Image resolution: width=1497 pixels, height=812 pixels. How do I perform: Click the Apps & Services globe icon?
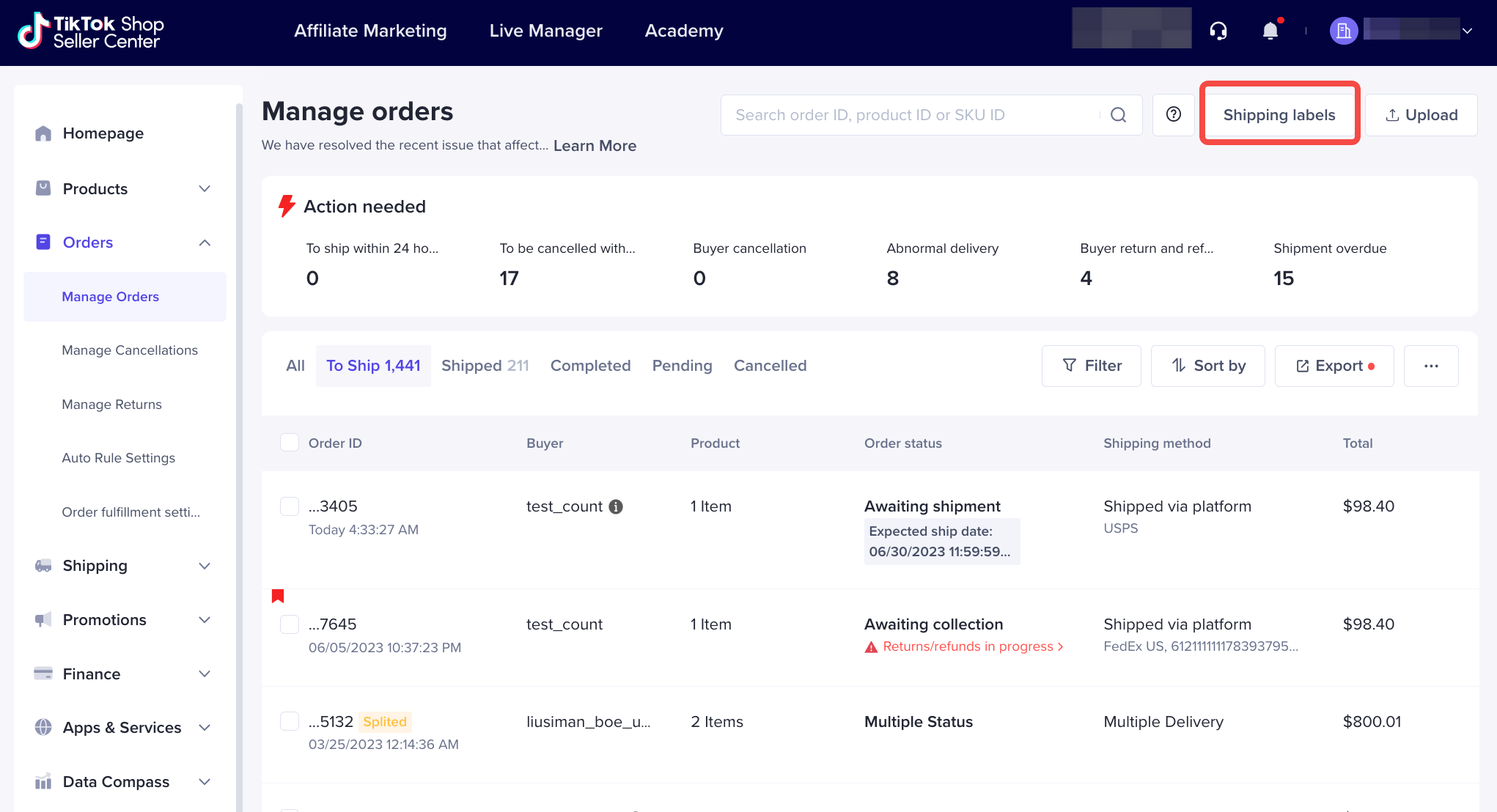point(43,727)
